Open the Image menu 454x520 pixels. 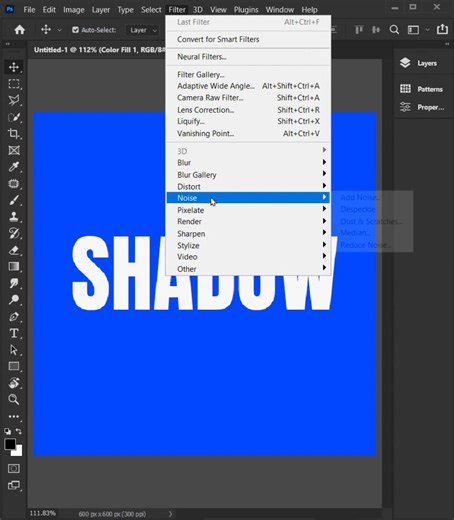(x=74, y=10)
